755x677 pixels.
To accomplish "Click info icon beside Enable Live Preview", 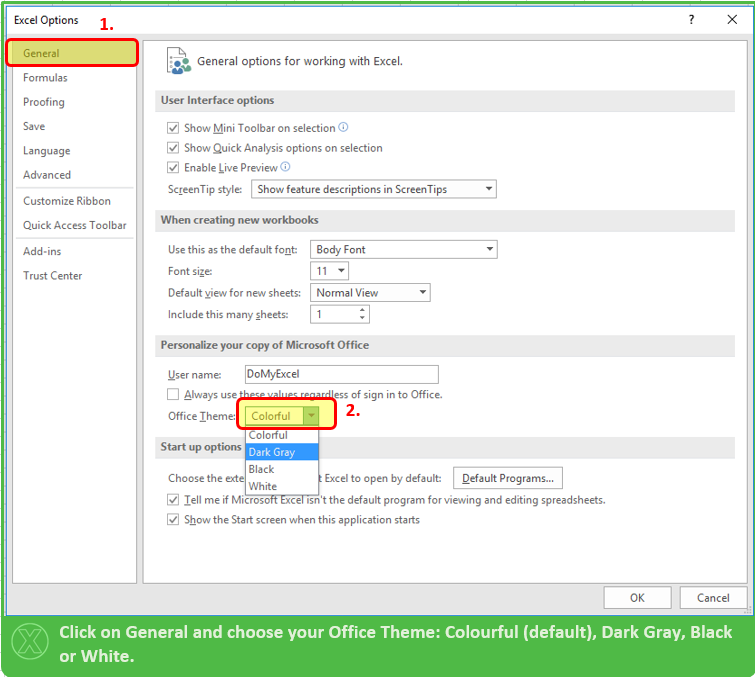I will point(285,167).
